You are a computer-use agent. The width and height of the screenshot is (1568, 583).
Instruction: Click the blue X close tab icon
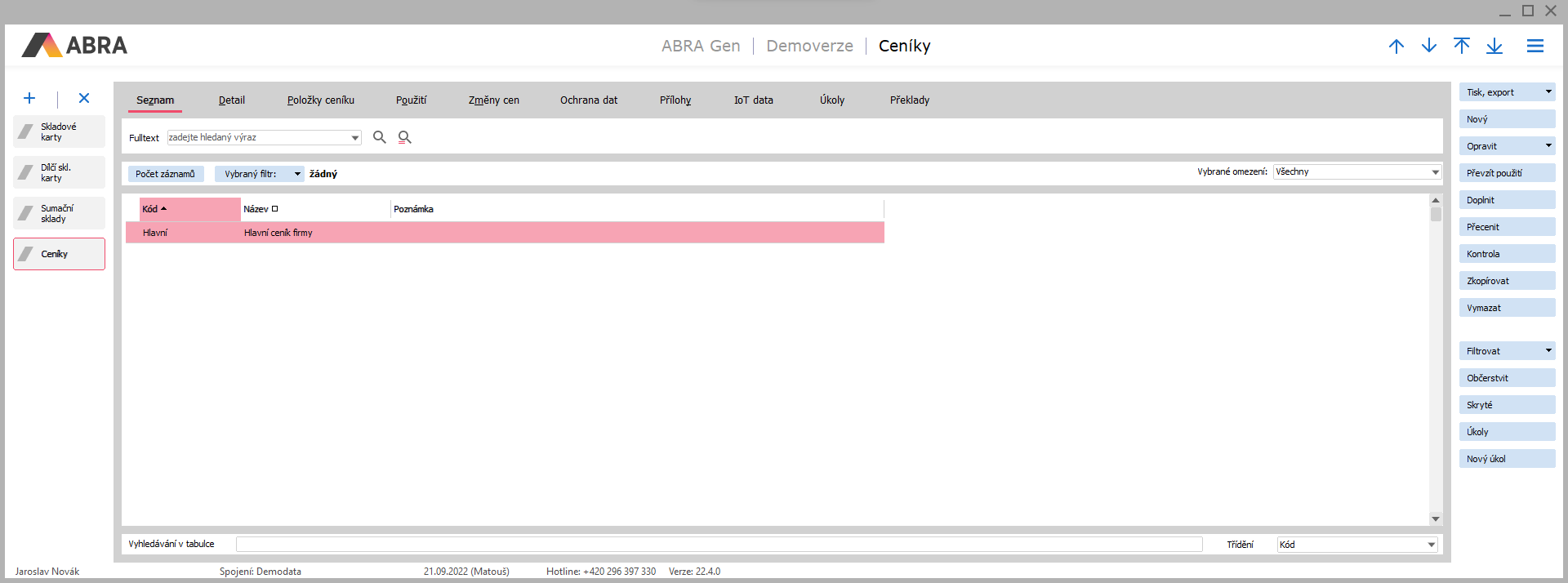[84, 99]
